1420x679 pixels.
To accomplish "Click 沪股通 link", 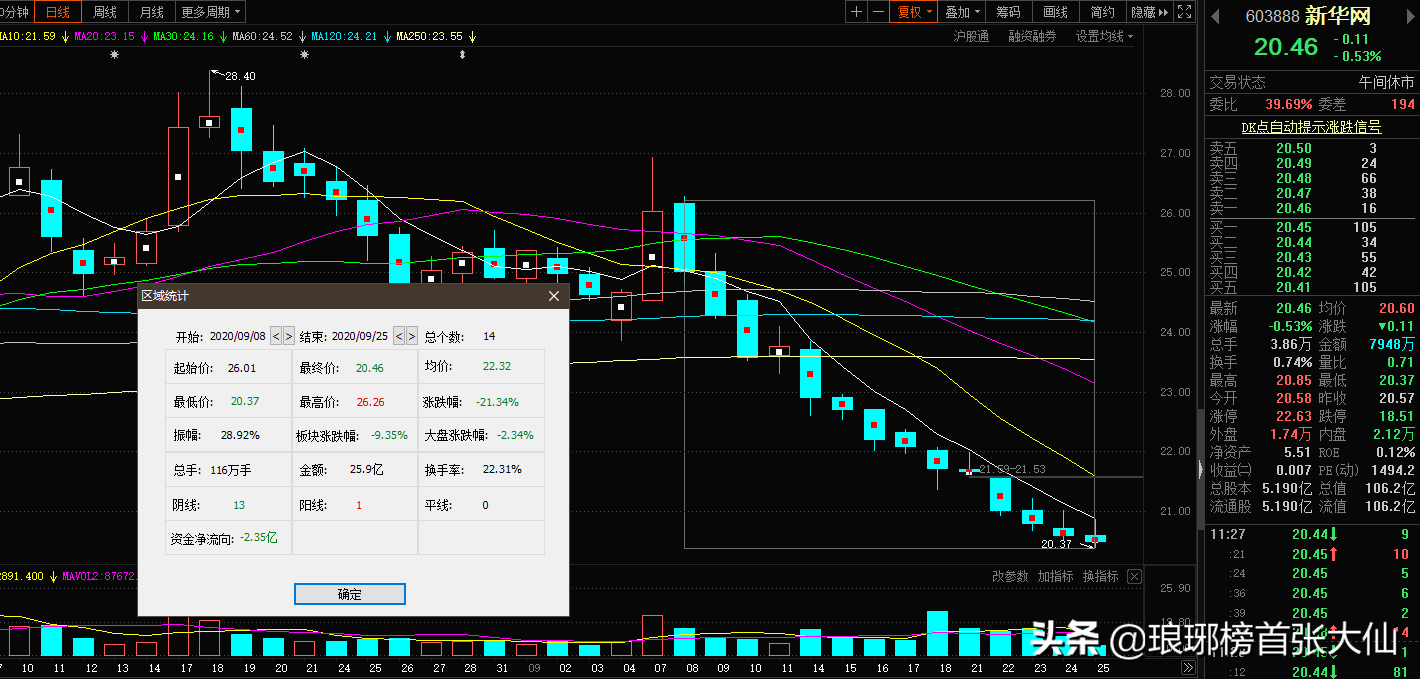I will pos(971,36).
